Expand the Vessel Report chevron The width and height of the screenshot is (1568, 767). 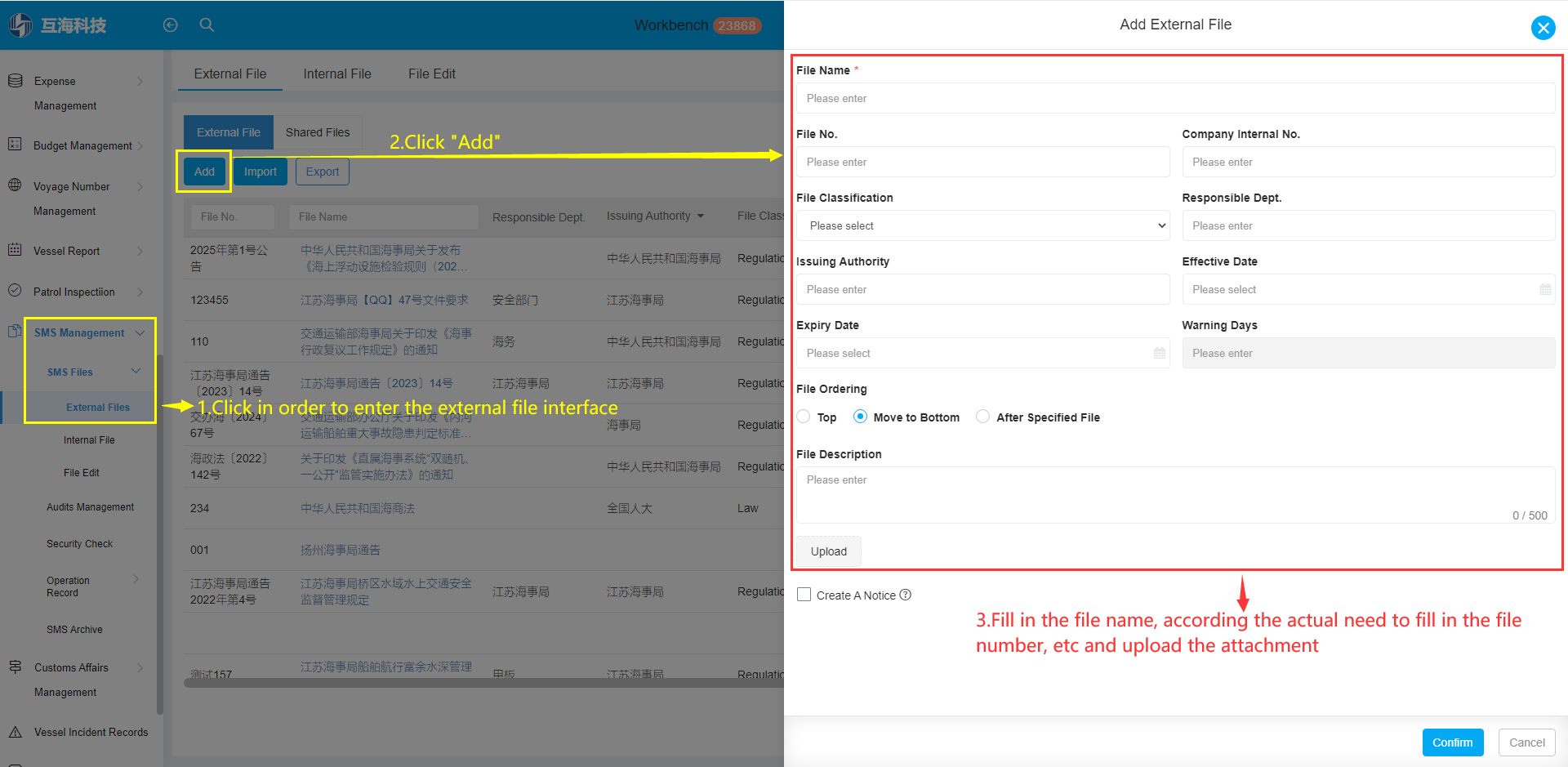point(140,251)
